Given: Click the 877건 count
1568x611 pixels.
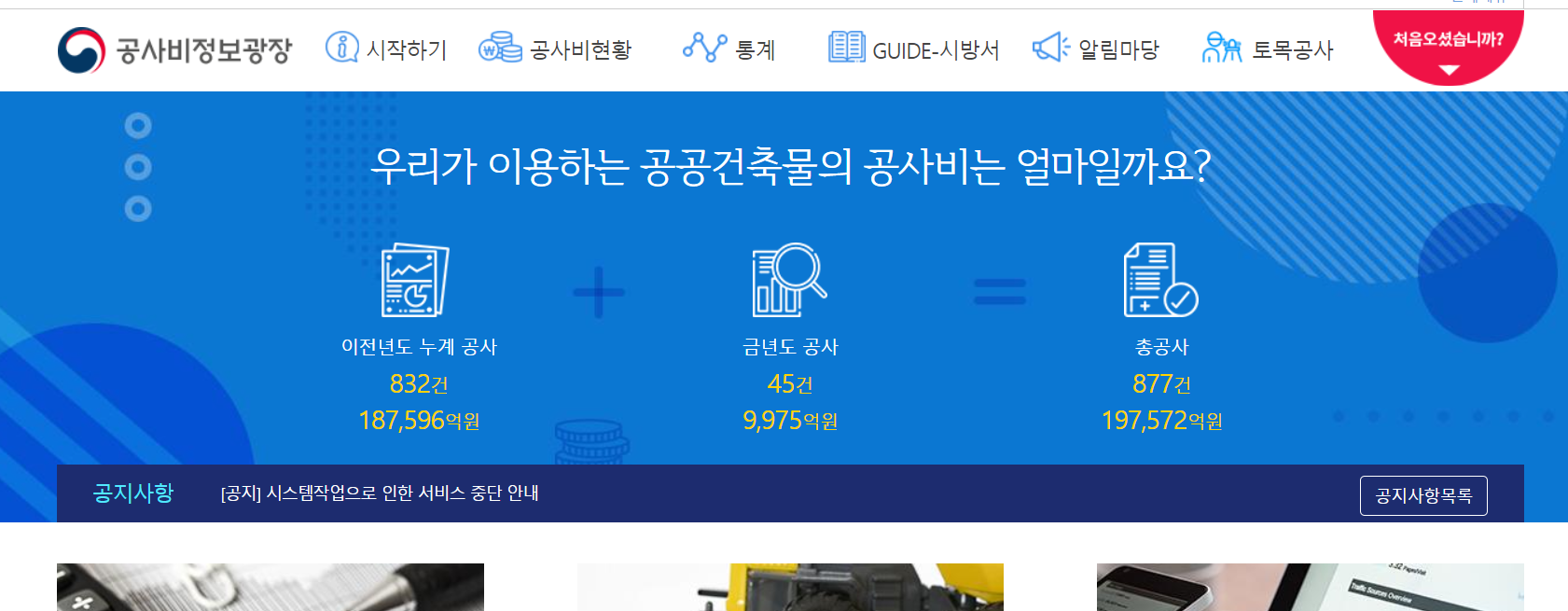Looking at the screenshot, I should coord(1161,383).
